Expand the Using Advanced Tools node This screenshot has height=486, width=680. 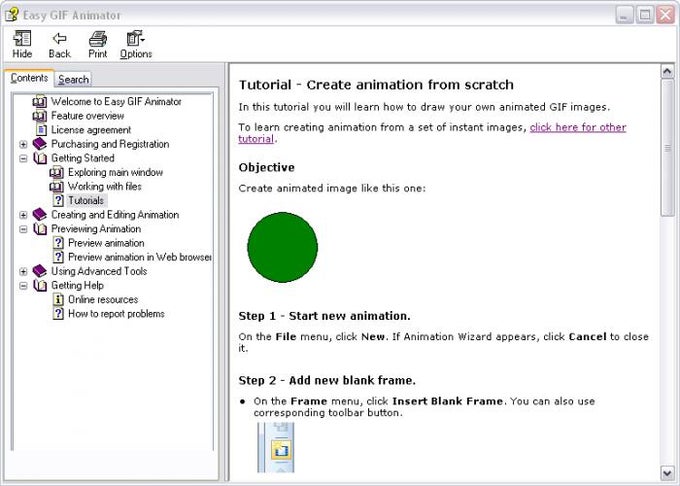23,272
